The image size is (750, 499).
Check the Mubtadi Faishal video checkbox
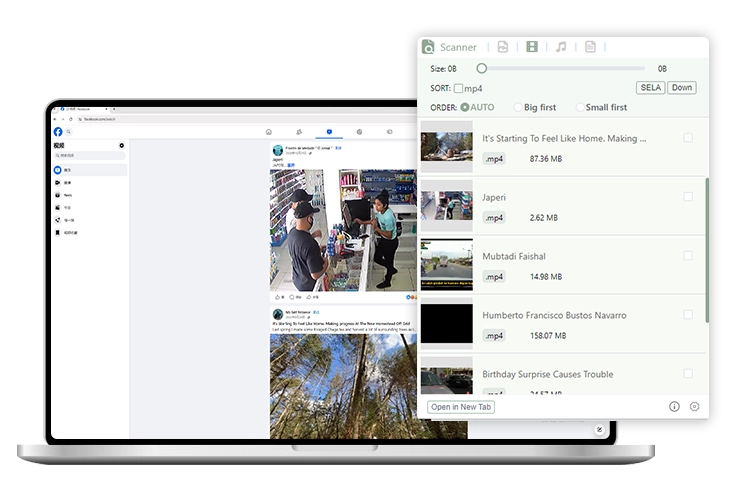coord(688,255)
